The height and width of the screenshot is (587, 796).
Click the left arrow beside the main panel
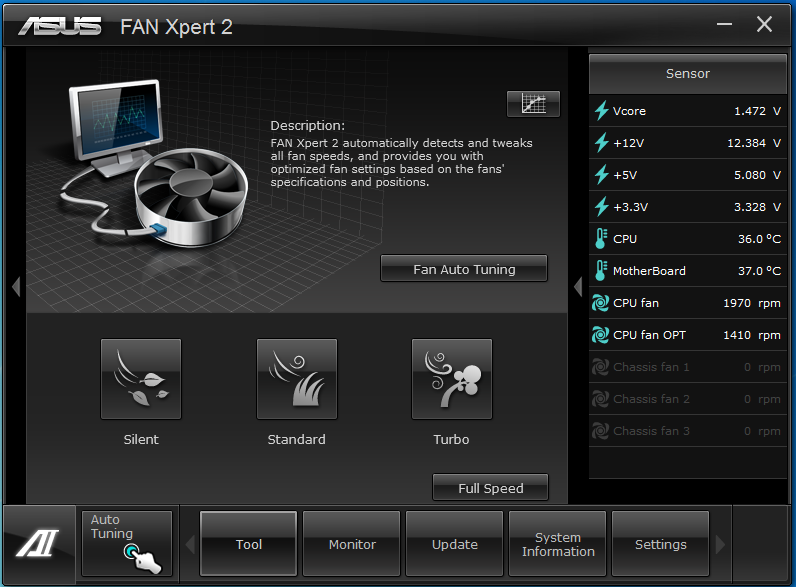tap(16, 287)
